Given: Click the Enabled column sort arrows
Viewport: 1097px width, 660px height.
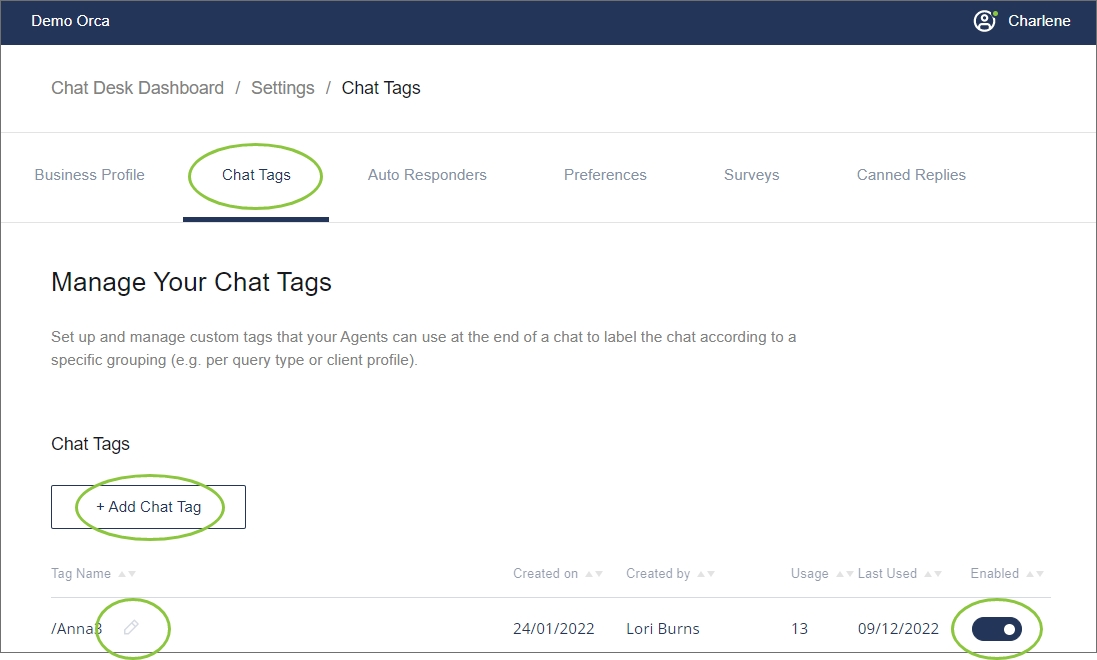Looking at the screenshot, I should pyautogui.click(x=1034, y=574).
